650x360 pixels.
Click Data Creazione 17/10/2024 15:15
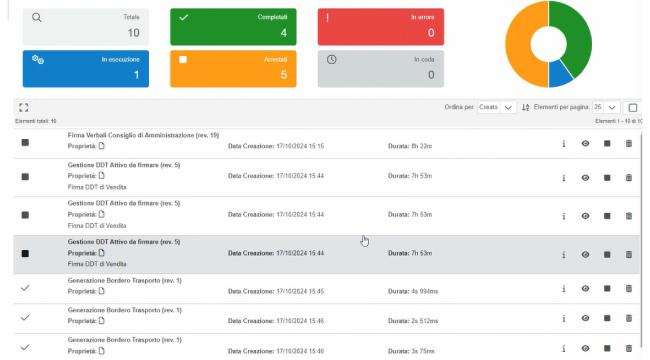tap(276, 146)
